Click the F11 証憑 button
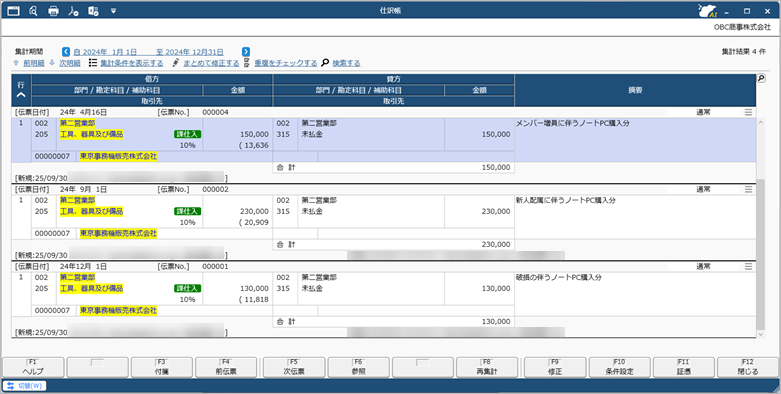781x394 pixels. (684, 367)
